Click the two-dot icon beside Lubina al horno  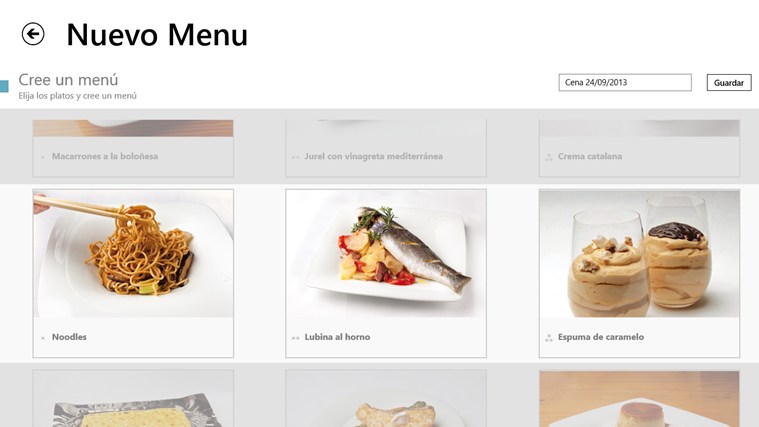click(x=295, y=338)
